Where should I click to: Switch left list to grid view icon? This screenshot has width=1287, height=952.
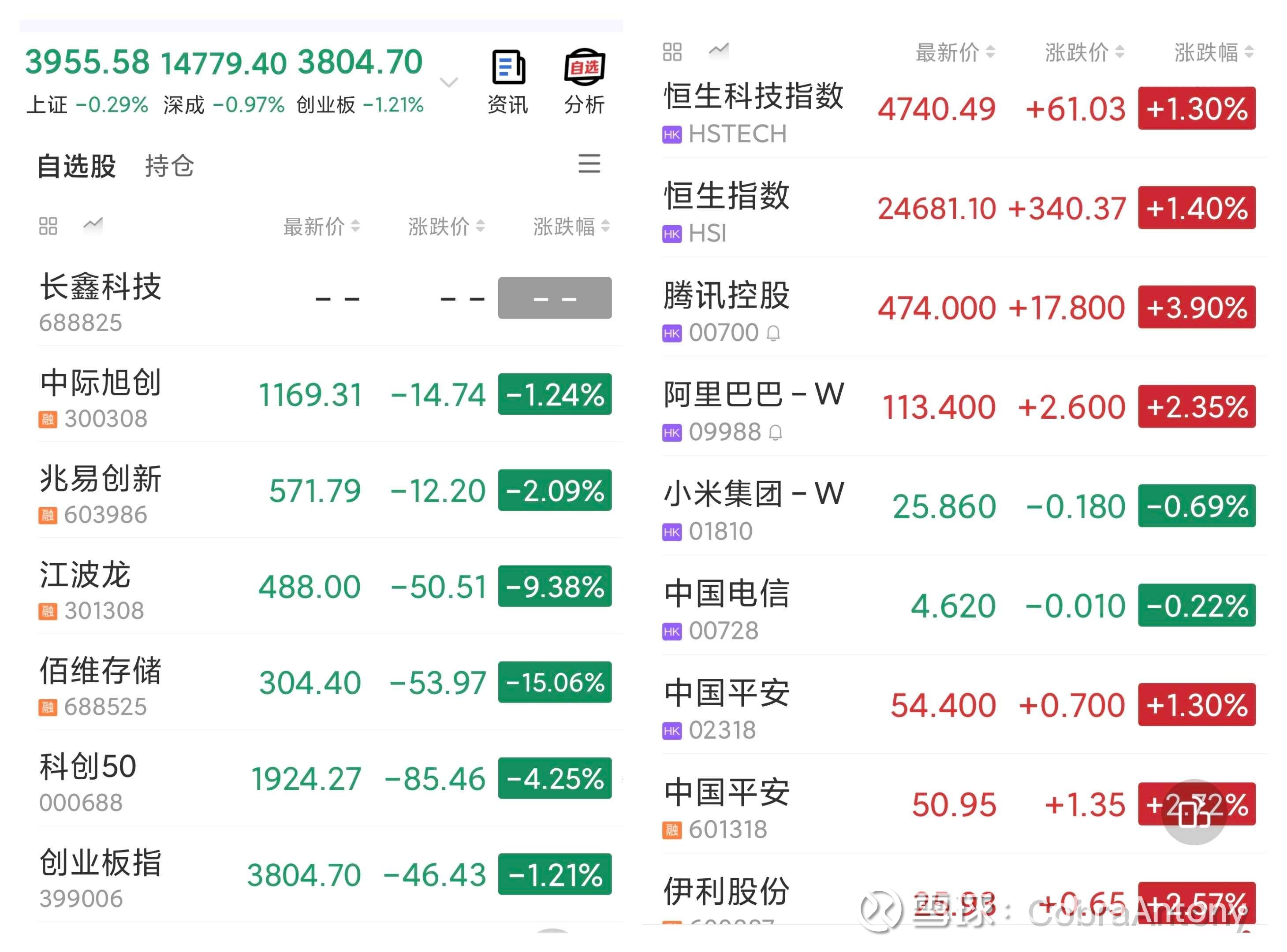coord(48,226)
